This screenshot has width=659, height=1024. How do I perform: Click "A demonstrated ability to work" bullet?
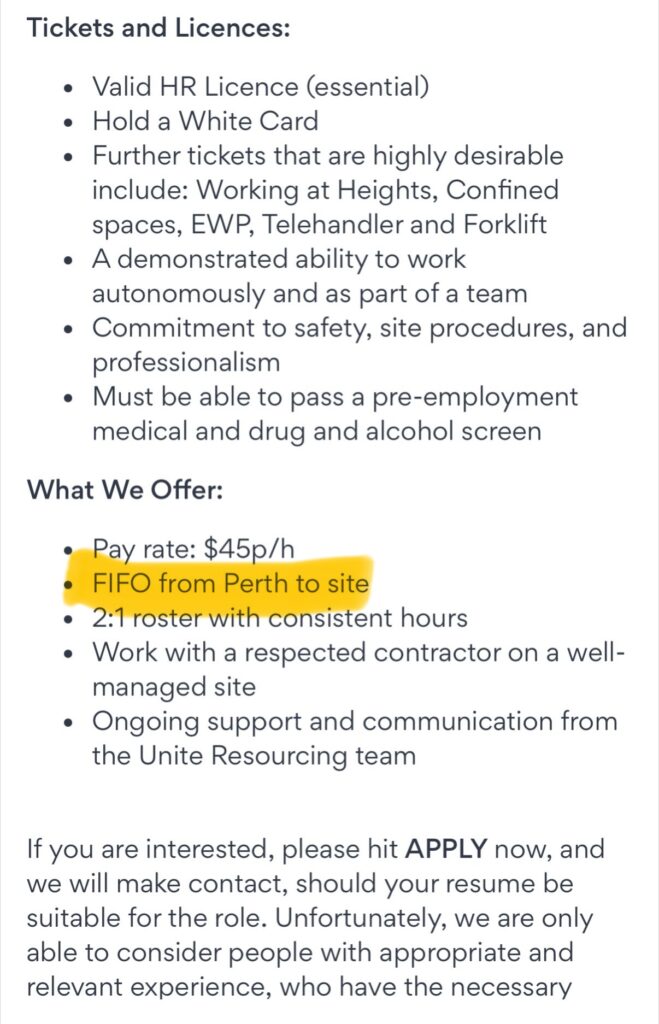coord(279,259)
